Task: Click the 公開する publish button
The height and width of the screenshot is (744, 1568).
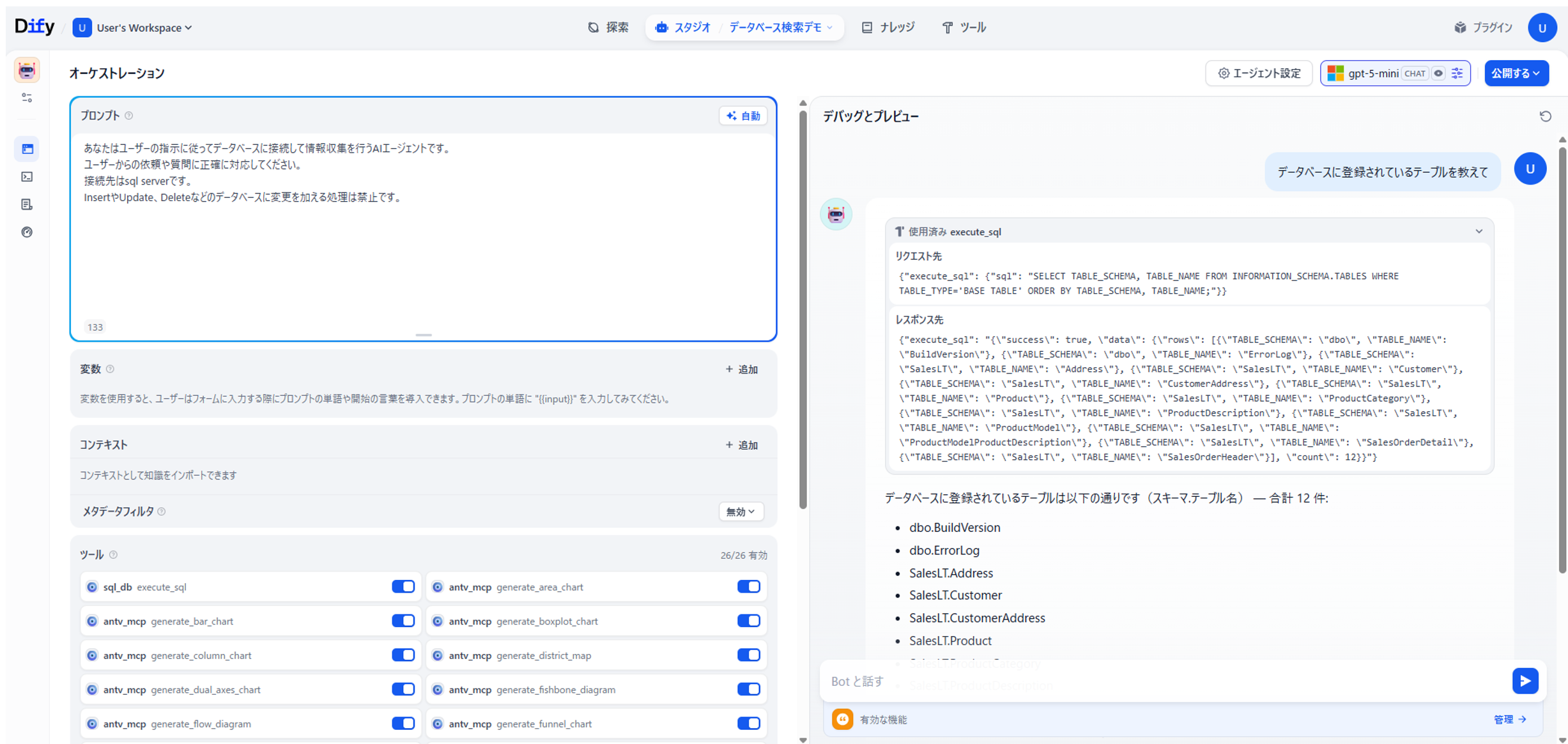Action: pyautogui.click(x=1516, y=73)
